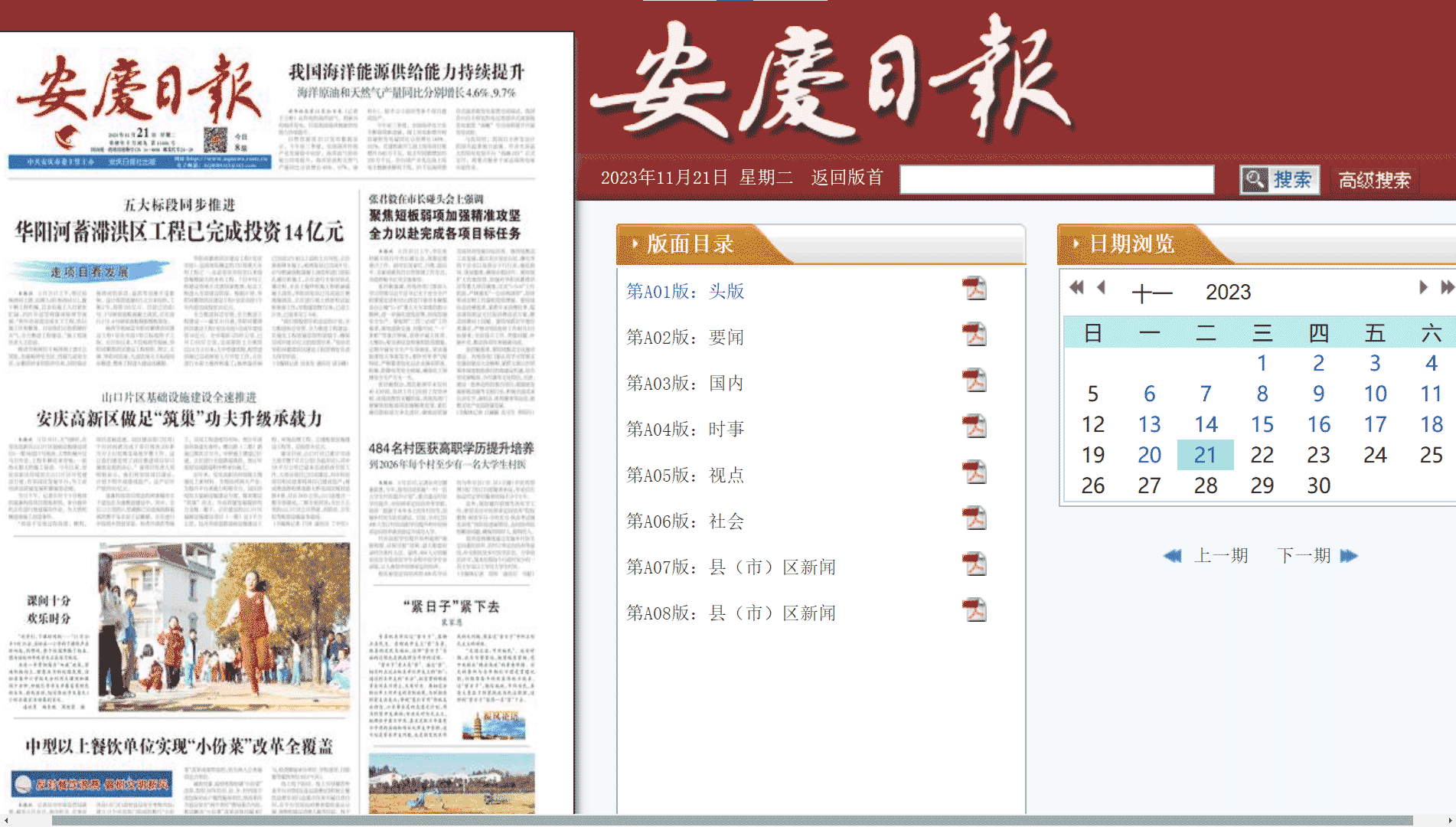Open 第A01版：头版 page link
This screenshot has width=1456, height=827.
pos(685,291)
